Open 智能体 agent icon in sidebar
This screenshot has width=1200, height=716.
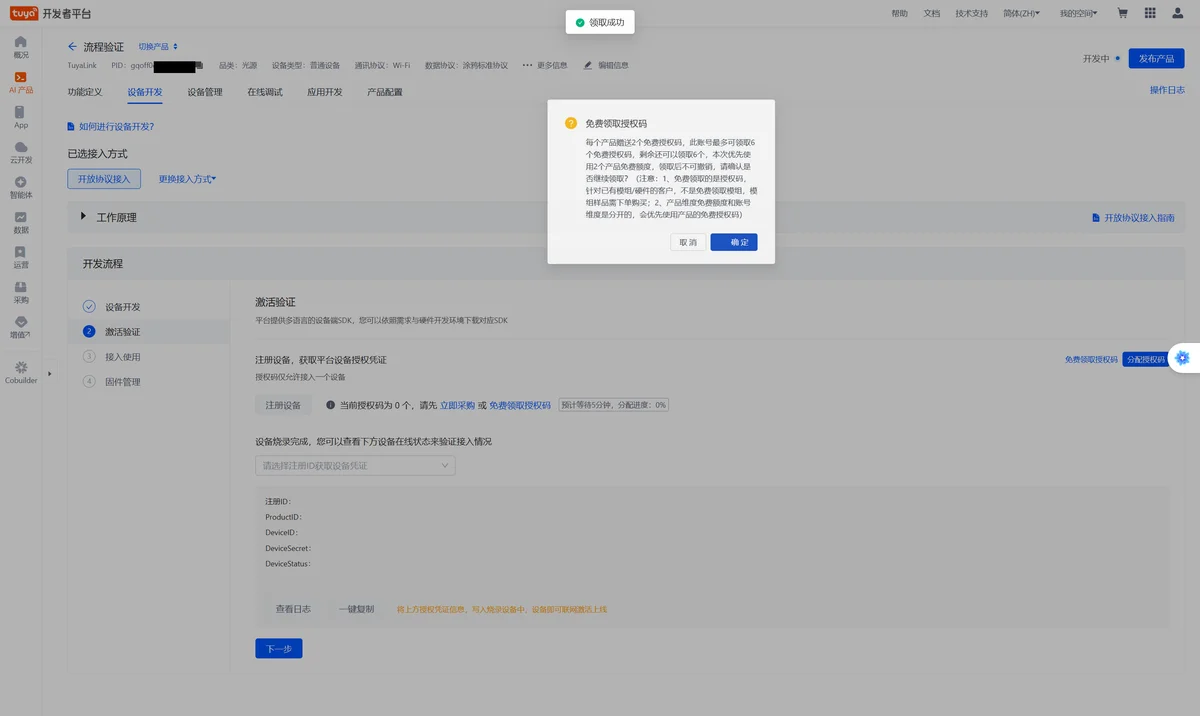21,182
